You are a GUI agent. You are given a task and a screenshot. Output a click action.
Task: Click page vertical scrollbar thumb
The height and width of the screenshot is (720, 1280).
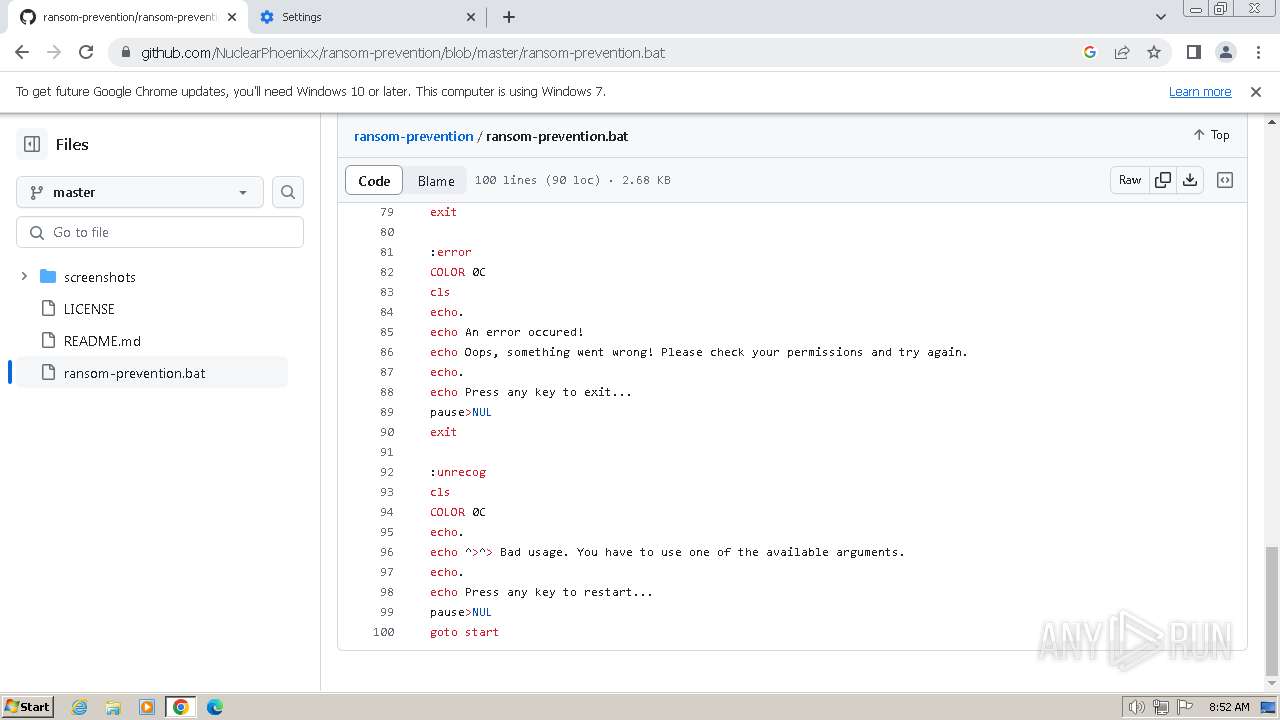pos(1272,610)
